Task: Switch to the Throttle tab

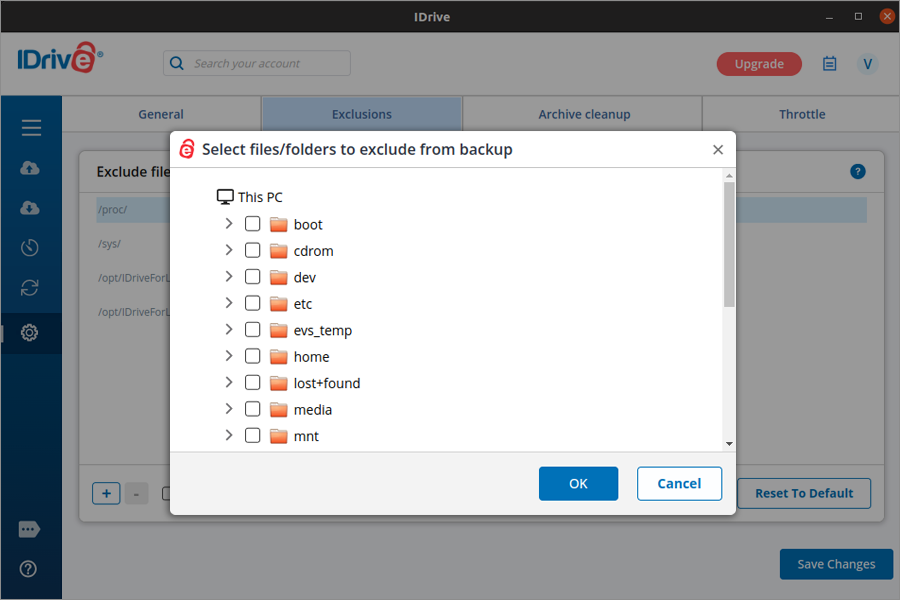Action: coord(802,114)
